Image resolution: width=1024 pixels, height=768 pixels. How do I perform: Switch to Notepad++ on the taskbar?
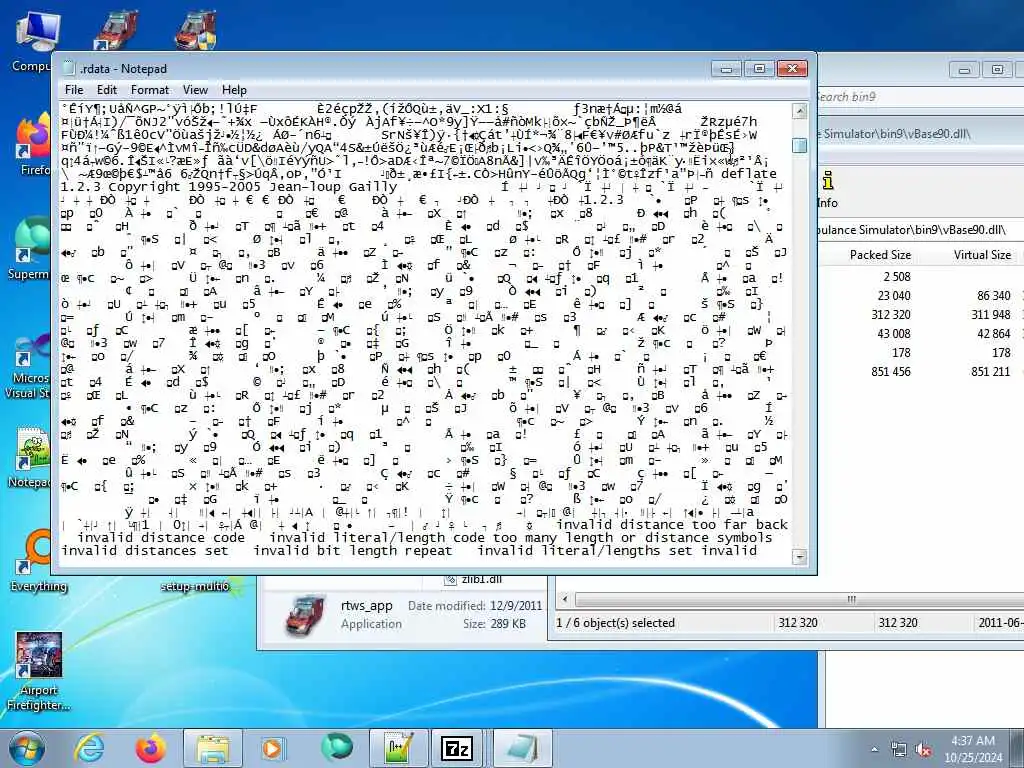click(398, 748)
